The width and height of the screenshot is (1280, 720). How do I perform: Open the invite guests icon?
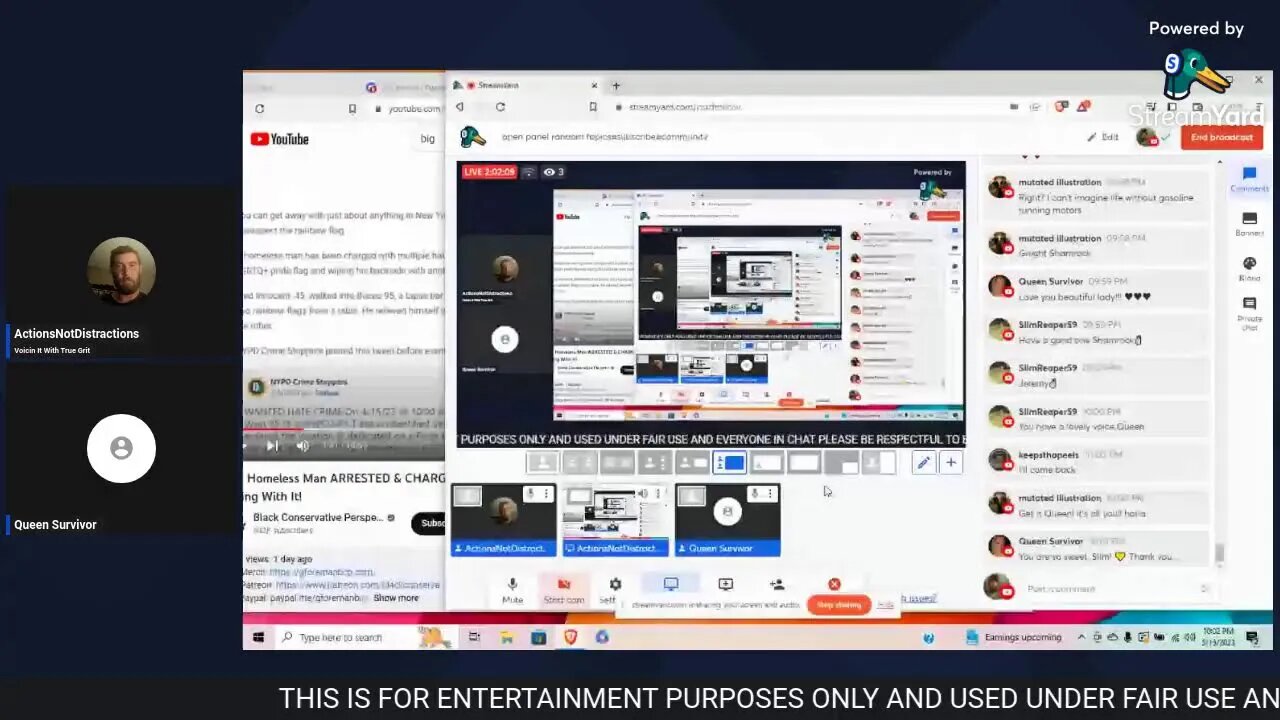[x=777, y=584]
